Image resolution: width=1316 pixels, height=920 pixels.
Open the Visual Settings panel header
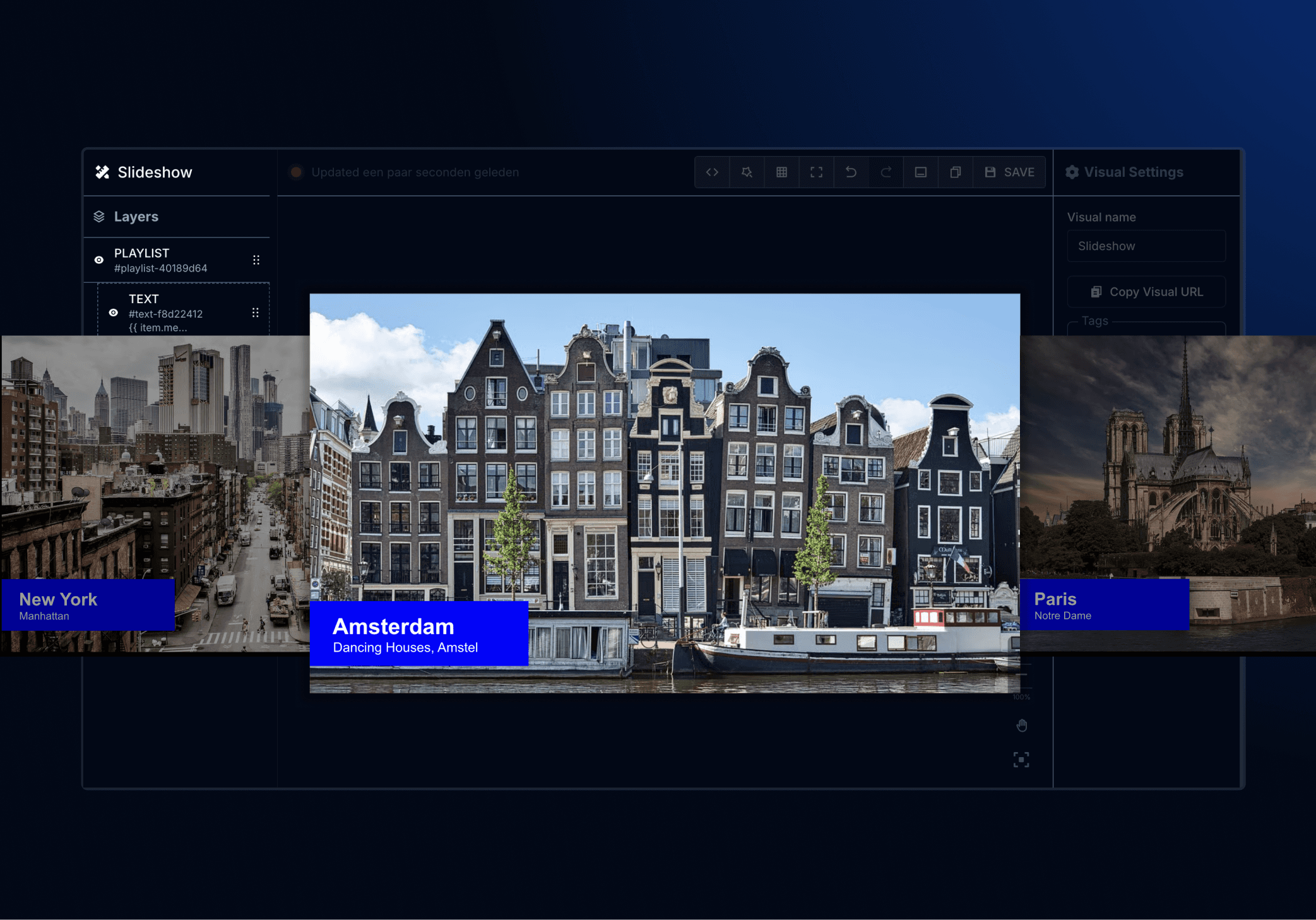point(1133,172)
